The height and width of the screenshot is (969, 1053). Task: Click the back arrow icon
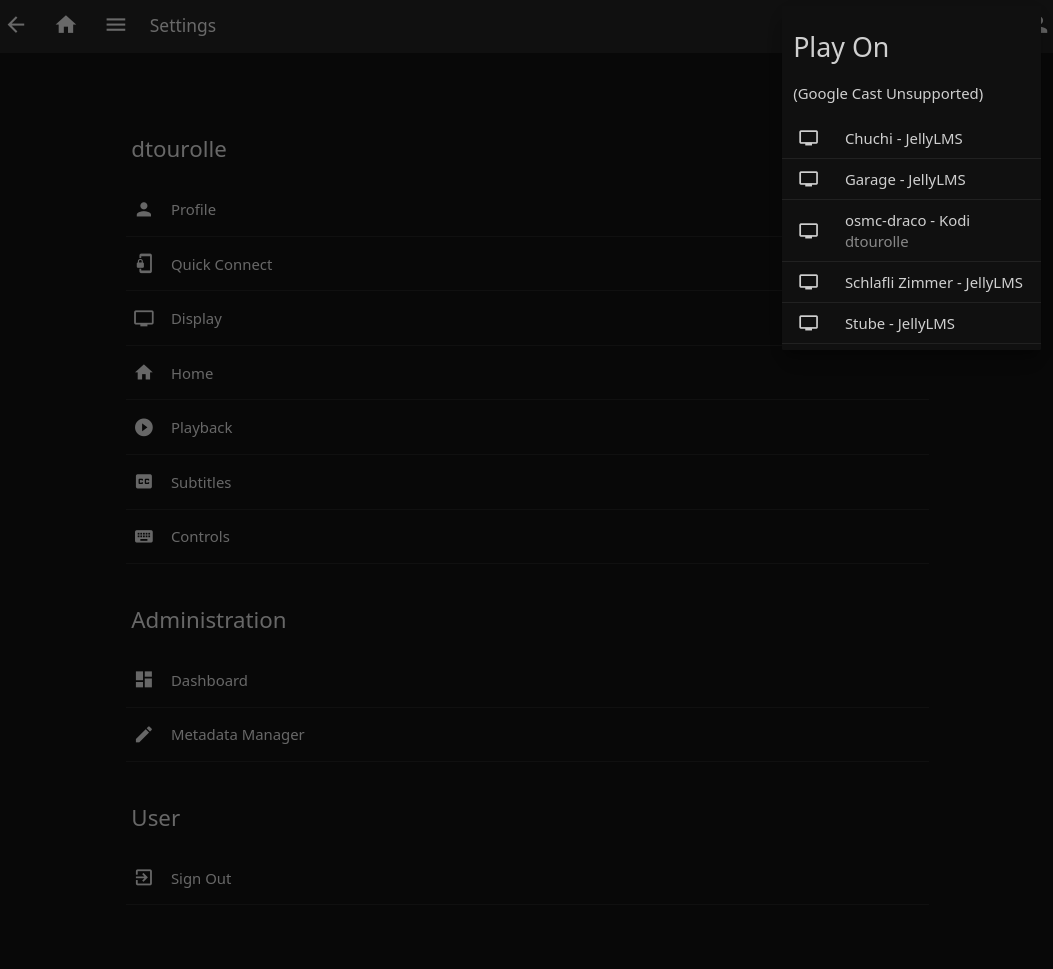(x=16, y=24)
